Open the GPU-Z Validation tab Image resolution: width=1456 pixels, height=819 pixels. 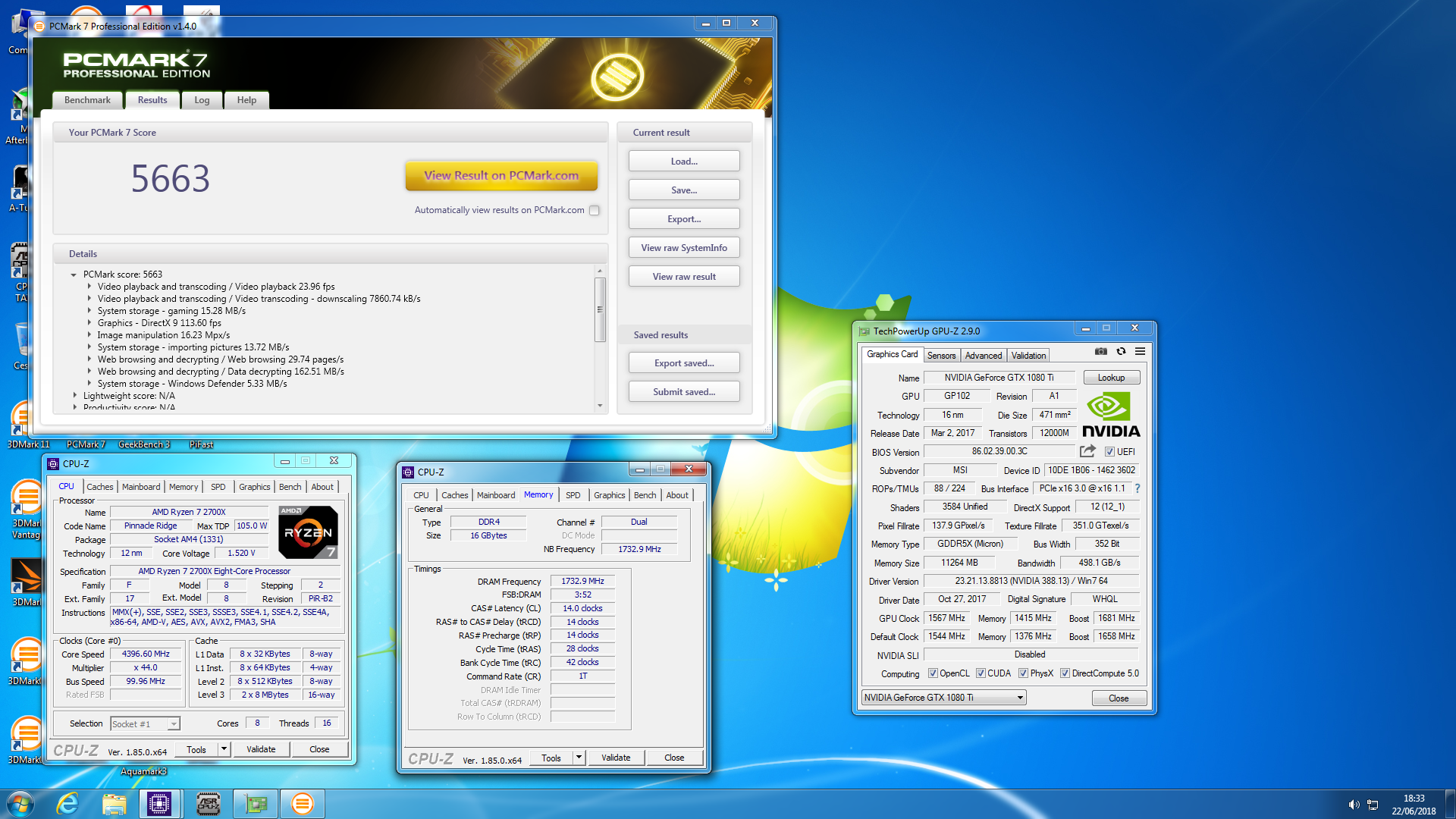pyautogui.click(x=1028, y=355)
